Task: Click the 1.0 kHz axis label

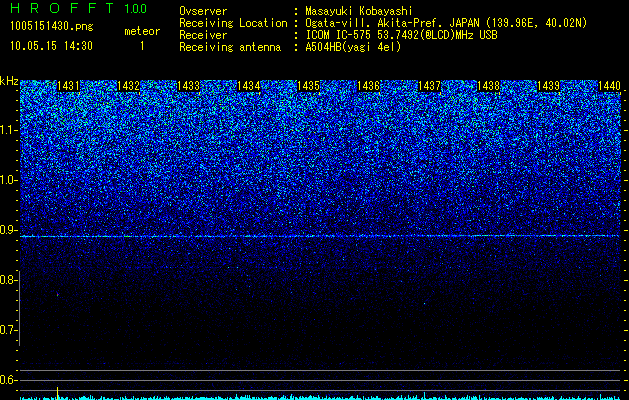Action: point(9,180)
